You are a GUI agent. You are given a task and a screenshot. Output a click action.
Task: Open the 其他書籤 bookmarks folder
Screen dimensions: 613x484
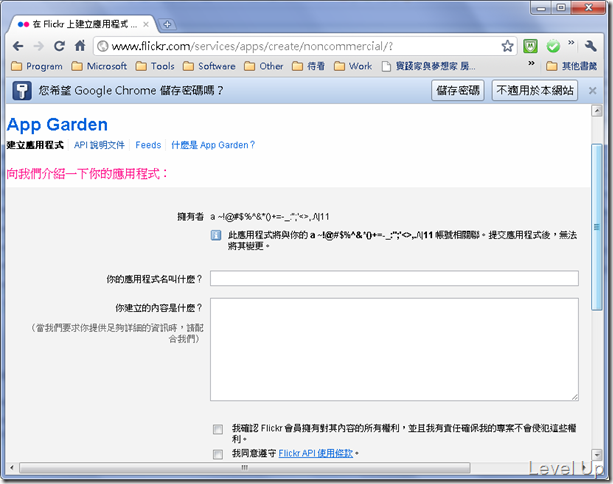(572, 66)
